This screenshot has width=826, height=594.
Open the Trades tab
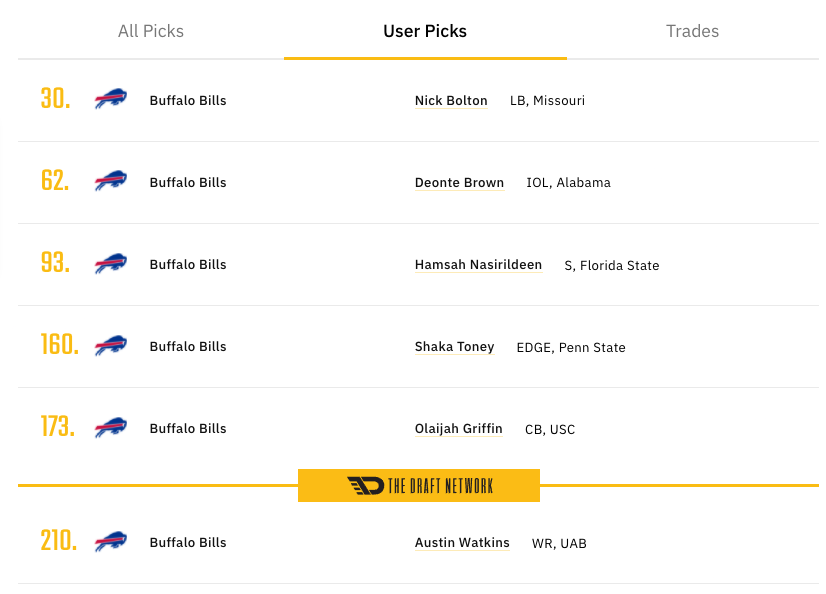[692, 31]
